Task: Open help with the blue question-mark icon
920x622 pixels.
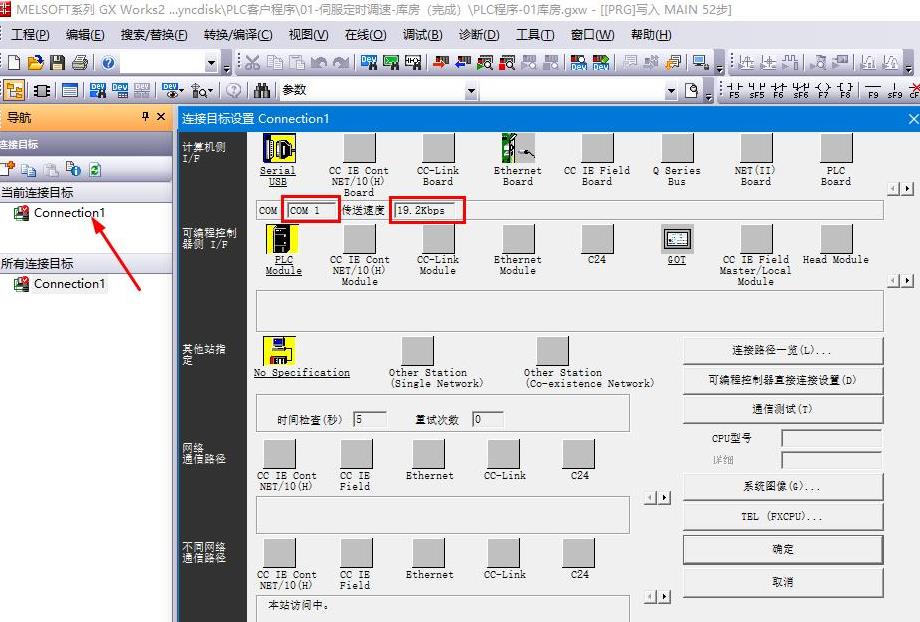Action: pyautogui.click(x=108, y=62)
